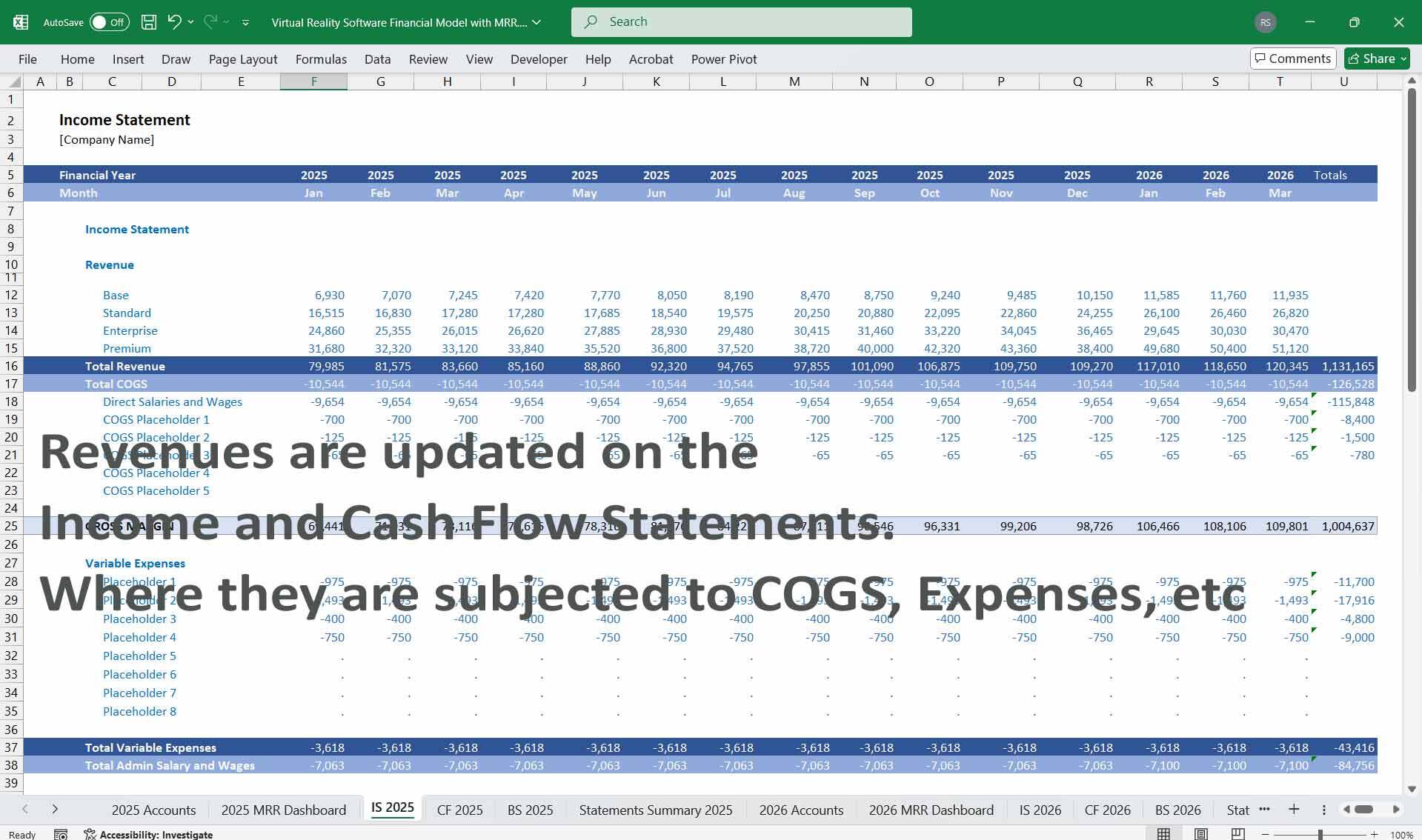1422x840 pixels.
Task: Select the Total Revenue label cell
Action: 124,366
